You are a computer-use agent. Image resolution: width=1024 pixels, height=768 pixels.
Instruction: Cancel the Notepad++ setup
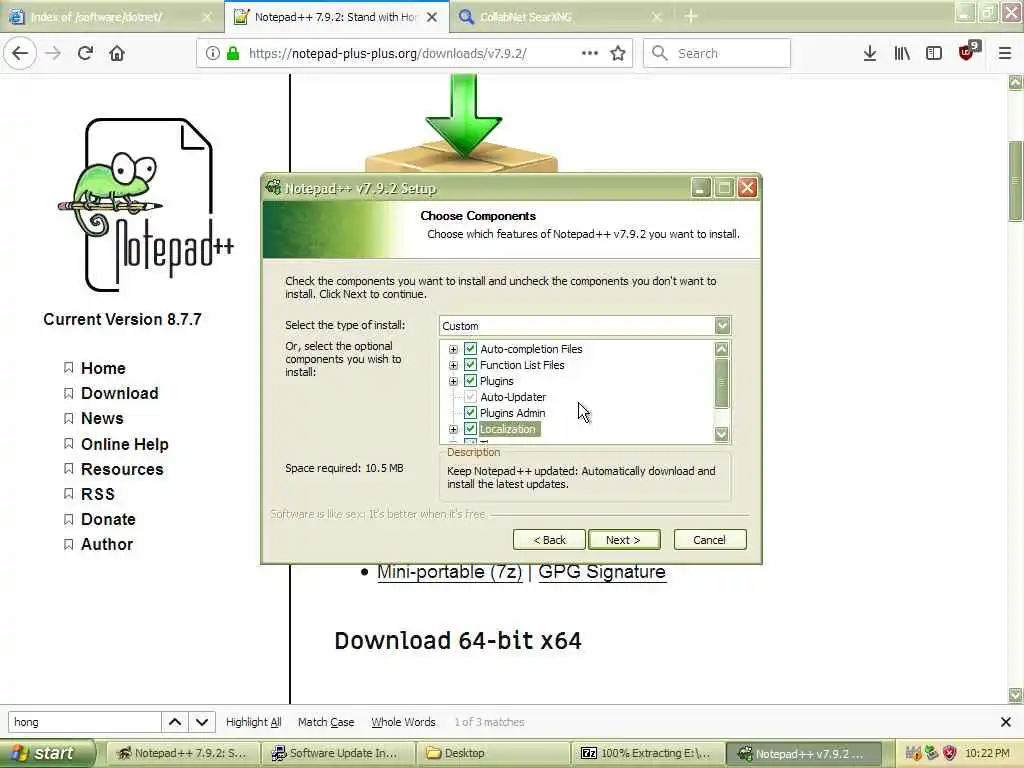click(x=710, y=539)
